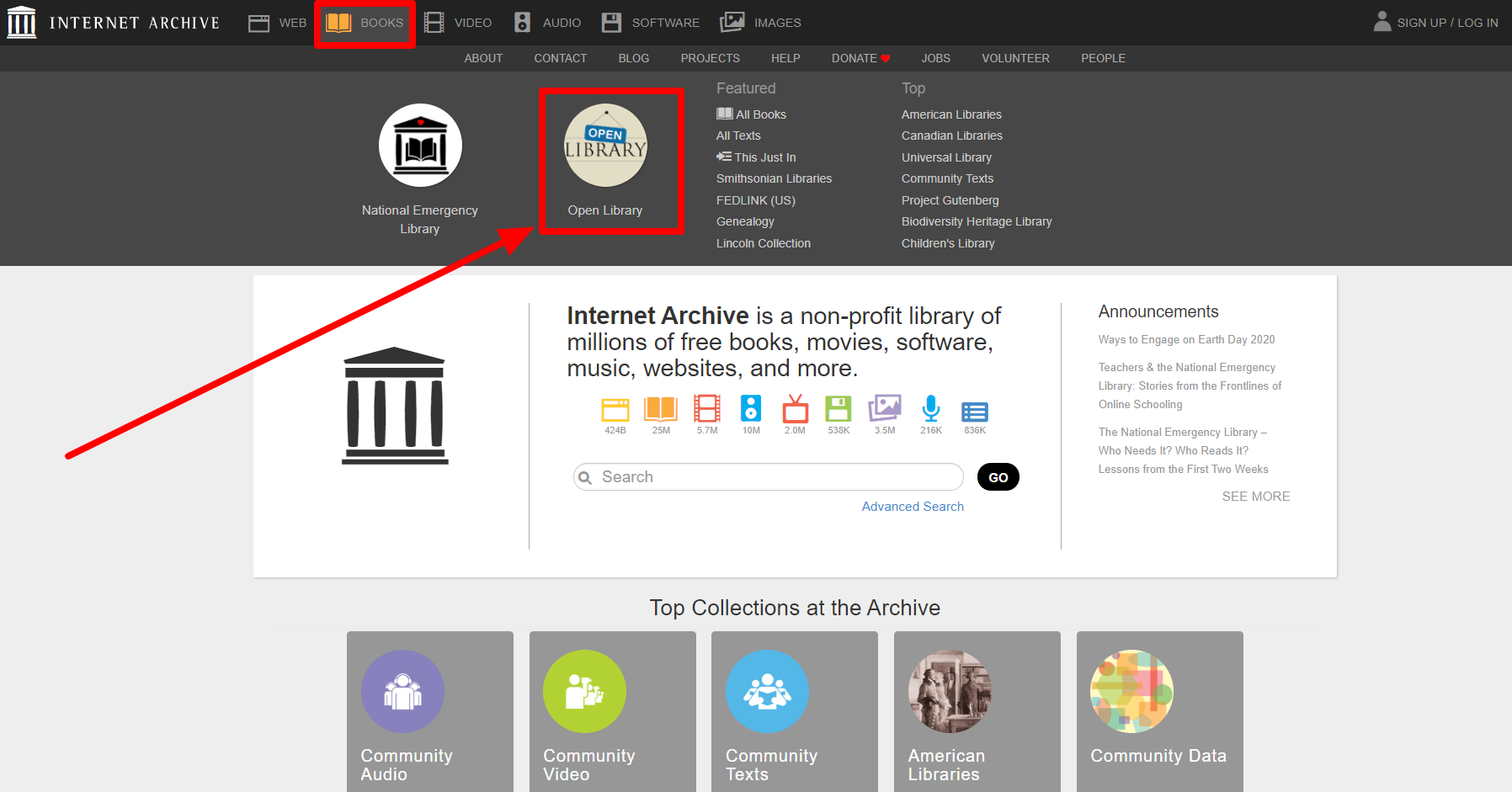Open the Help menu item

point(785,58)
